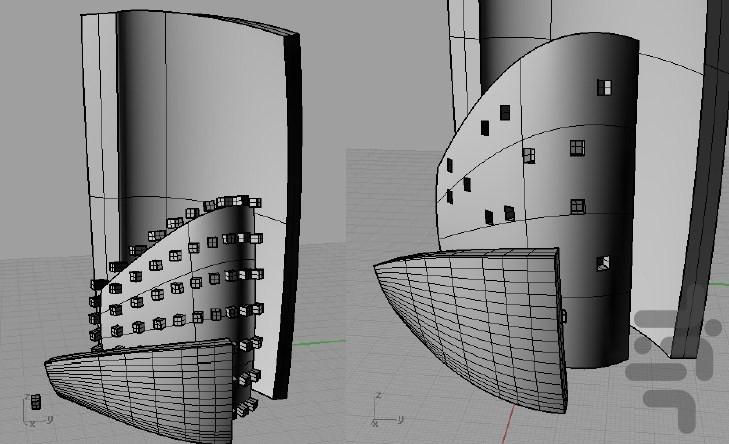Select the meshed hull base in right viewport
Image resolution: width=729 pixels, height=444 pixels.
[470, 320]
